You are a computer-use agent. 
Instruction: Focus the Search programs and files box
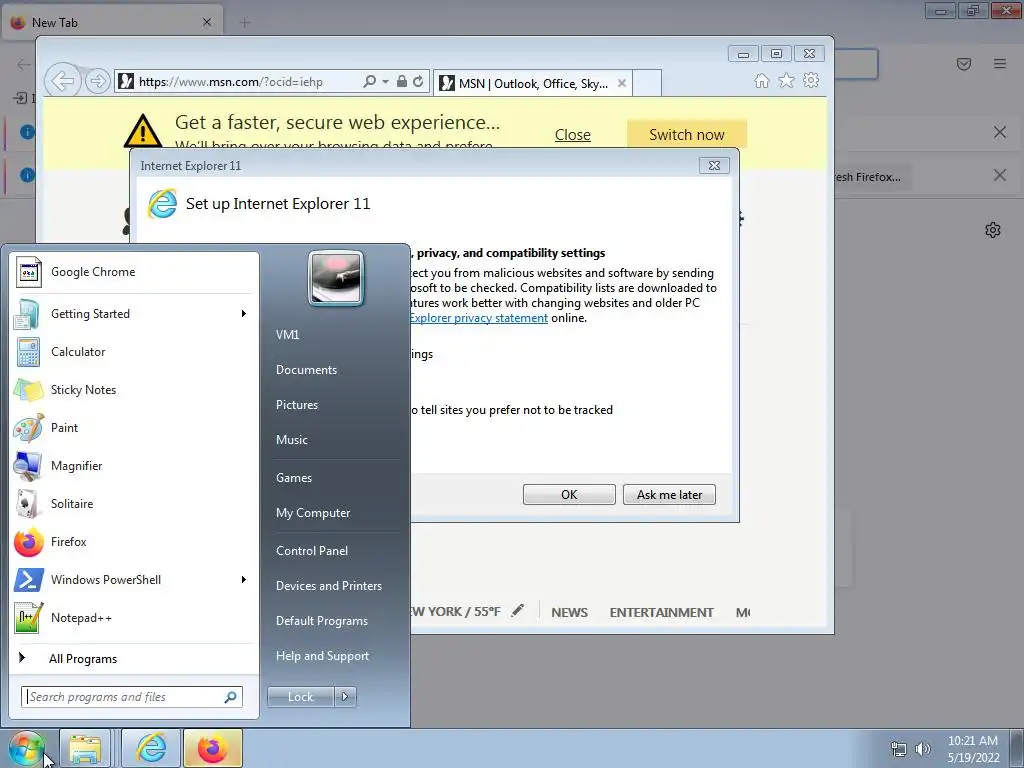(131, 697)
